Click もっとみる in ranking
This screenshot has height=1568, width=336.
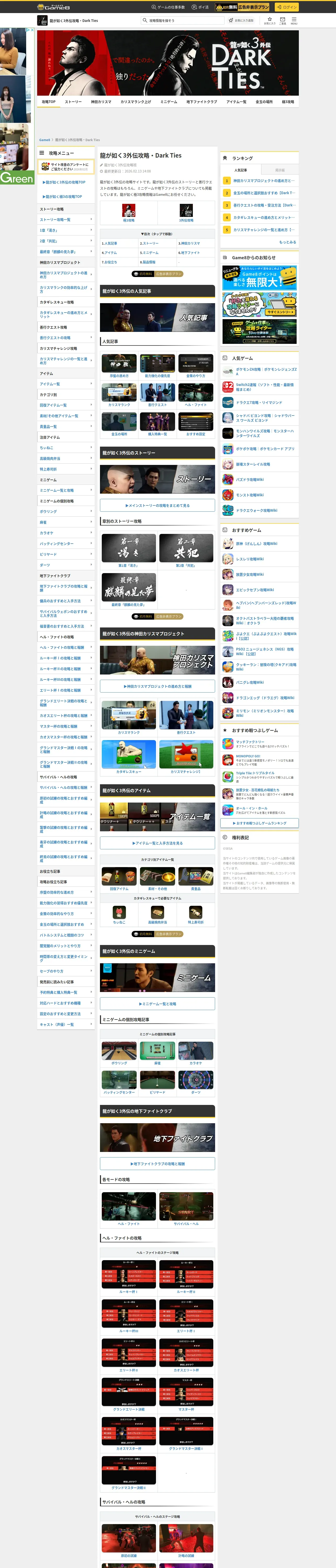pyautogui.click(x=288, y=242)
